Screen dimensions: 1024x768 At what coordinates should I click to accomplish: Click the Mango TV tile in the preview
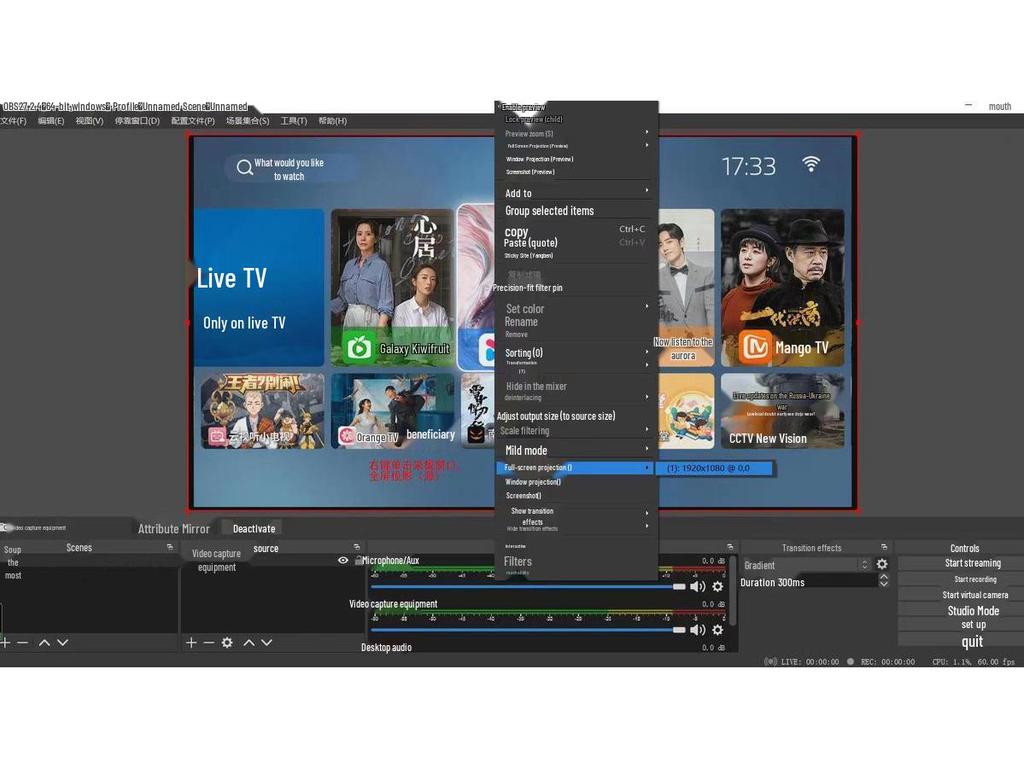(782, 287)
